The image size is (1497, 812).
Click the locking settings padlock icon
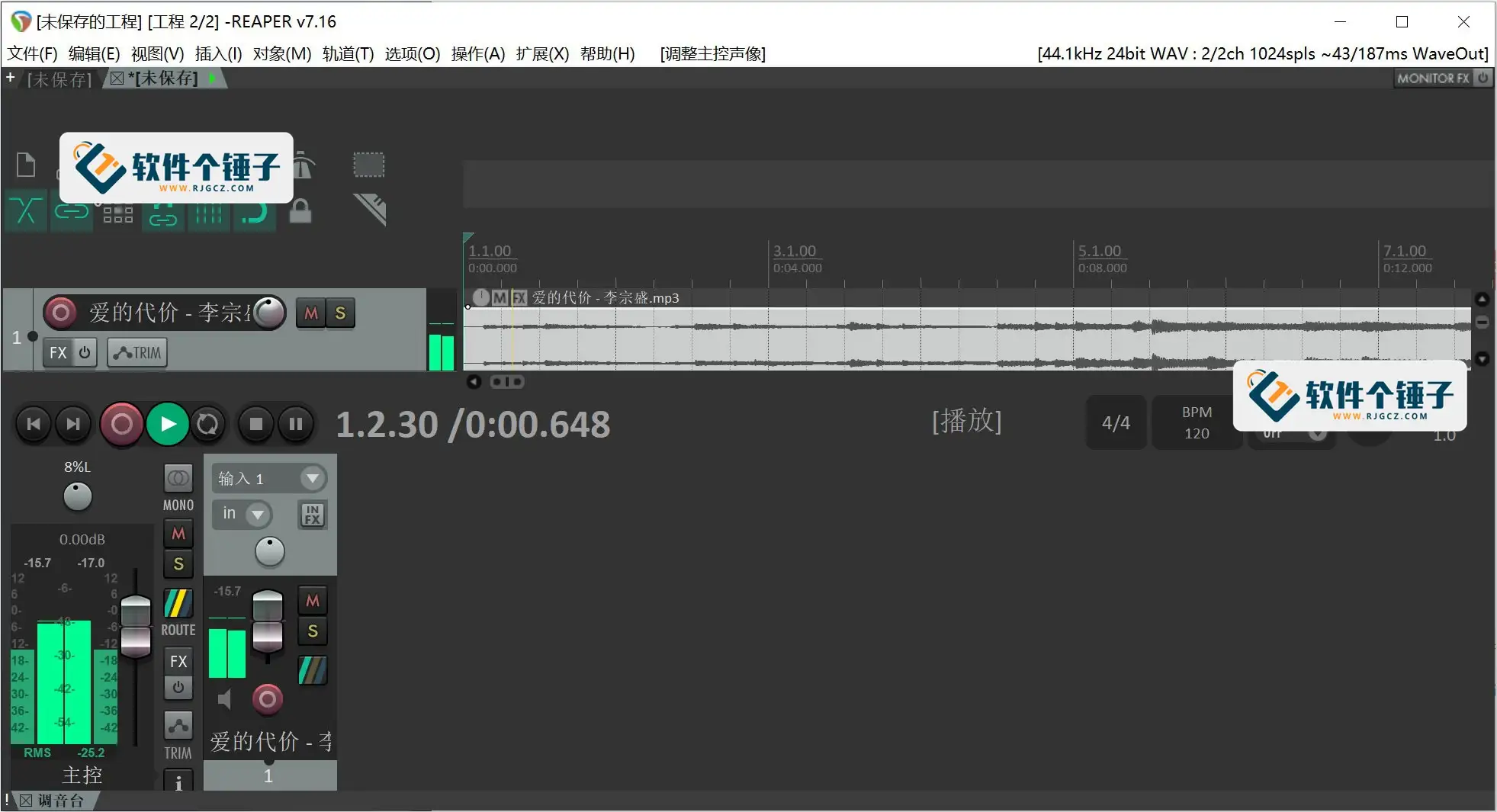click(300, 210)
